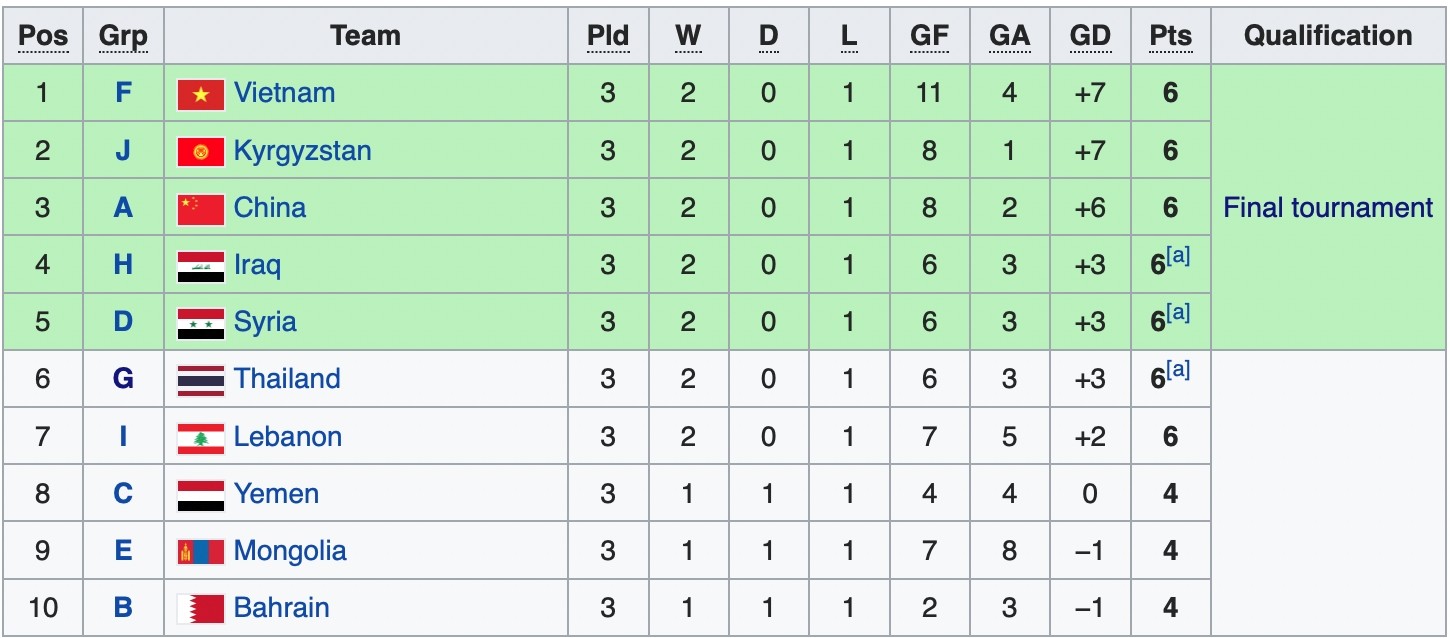Open the Vietnam team link
The height and width of the screenshot is (638, 1450).
(x=284, y=93)
